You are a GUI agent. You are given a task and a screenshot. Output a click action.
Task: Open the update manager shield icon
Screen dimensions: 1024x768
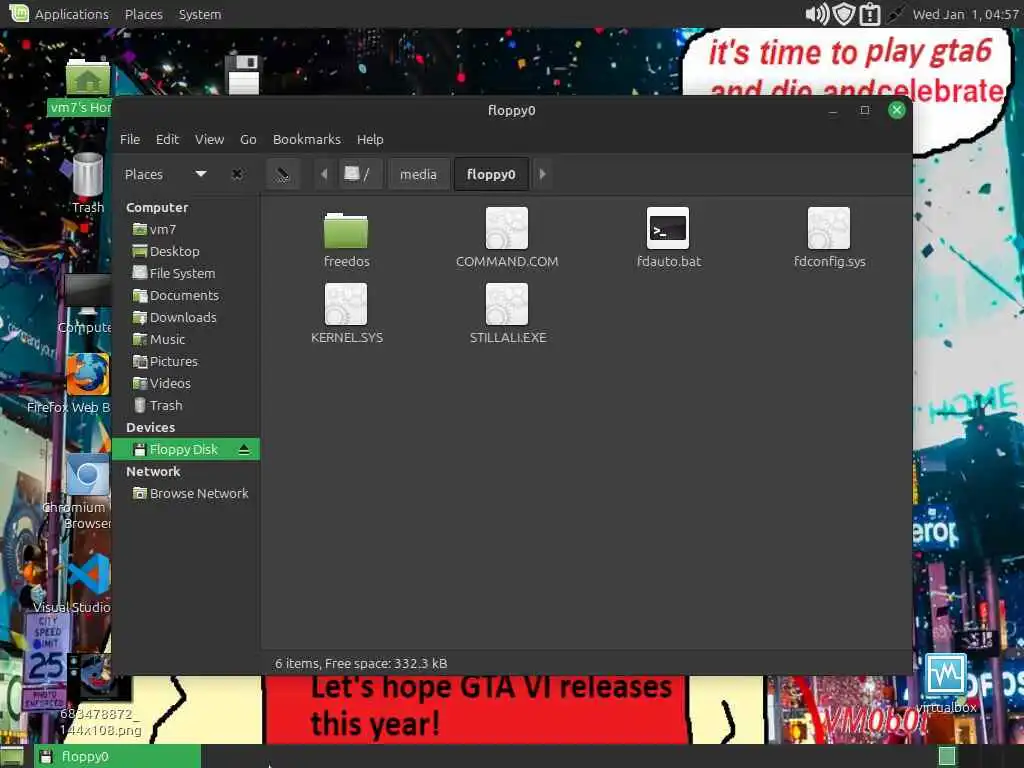coord(844,14)
